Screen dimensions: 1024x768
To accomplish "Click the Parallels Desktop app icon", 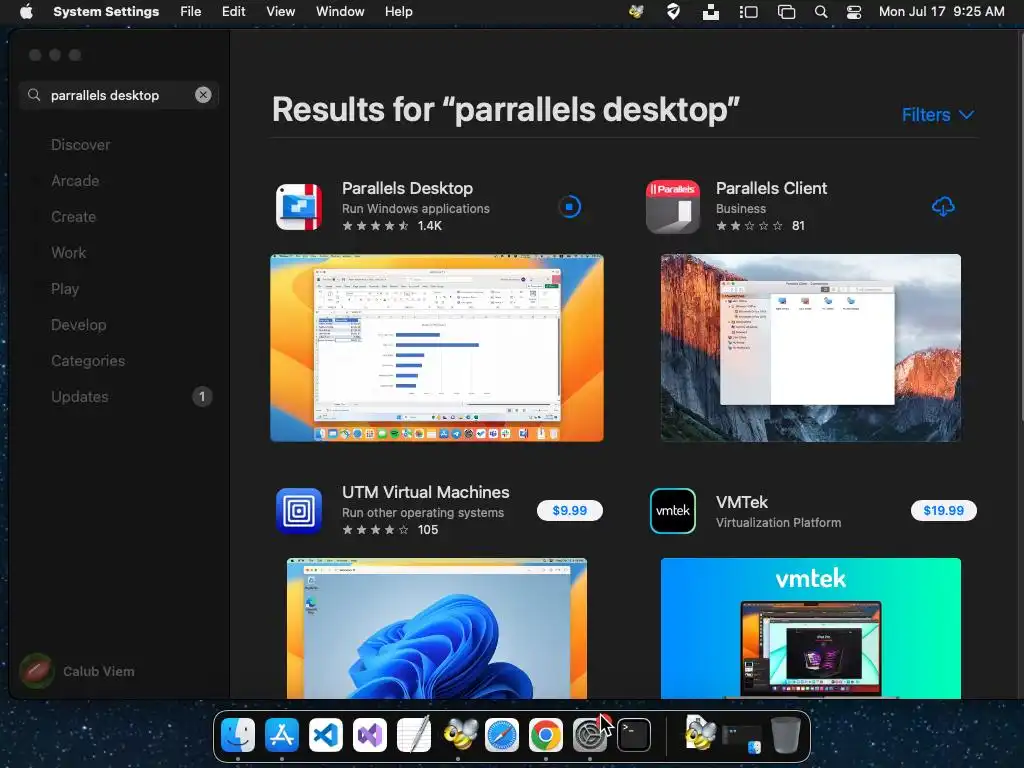I will coord(299,207).
